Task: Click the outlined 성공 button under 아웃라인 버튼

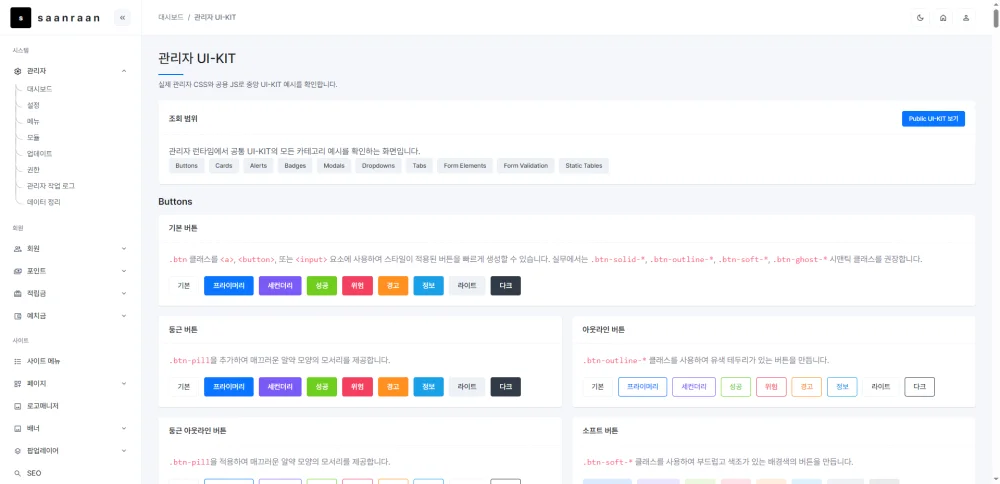Action: click(736, 387)
